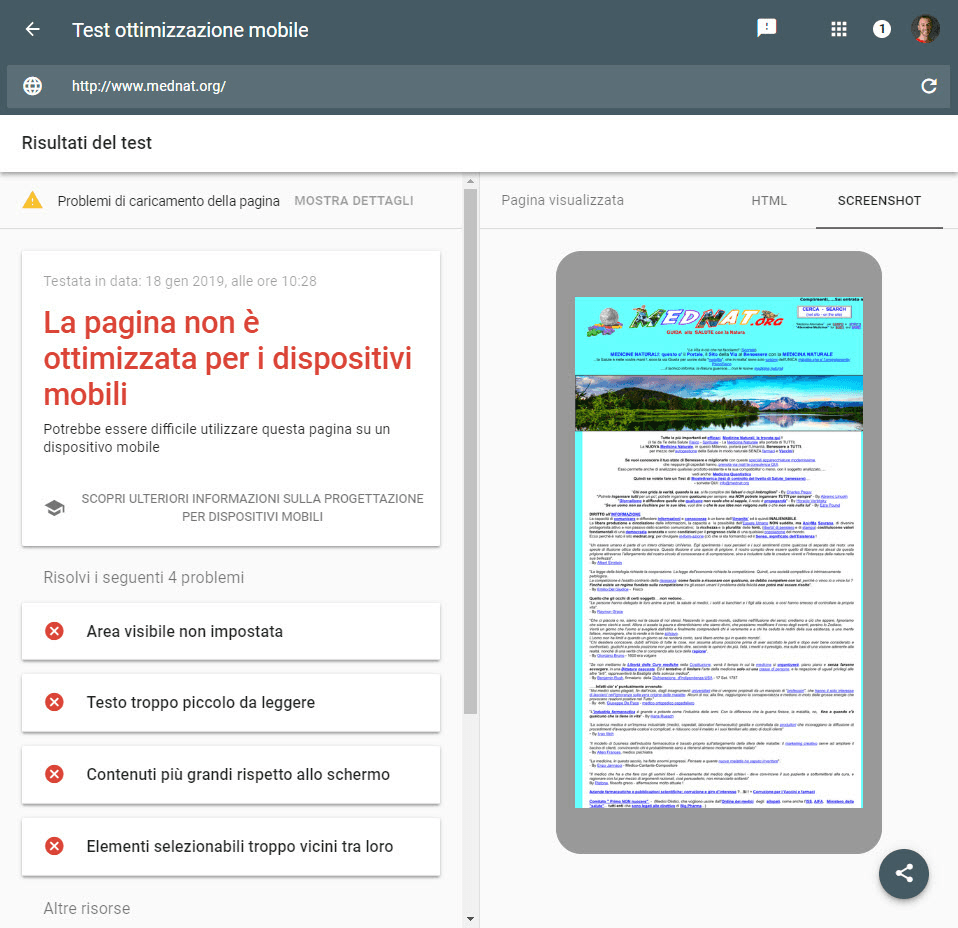Select the SCREENSHOT tab

pyautogui.click(x=879, y=200)
